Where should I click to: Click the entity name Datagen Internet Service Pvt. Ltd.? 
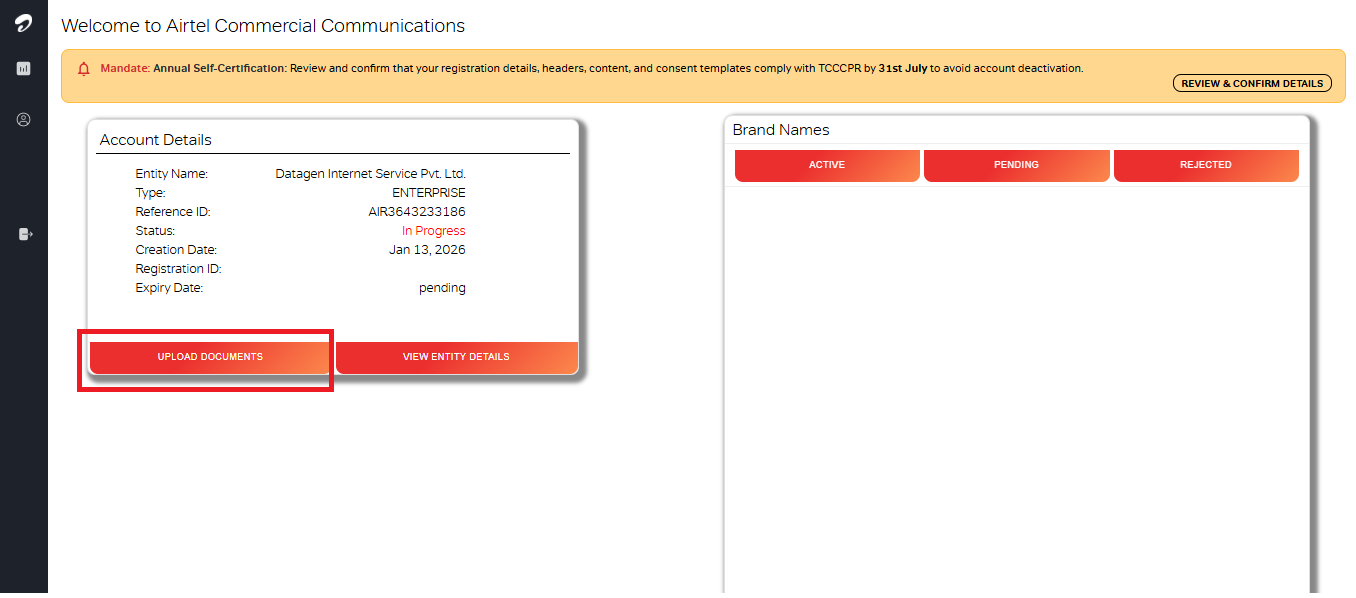pos(370,174)
